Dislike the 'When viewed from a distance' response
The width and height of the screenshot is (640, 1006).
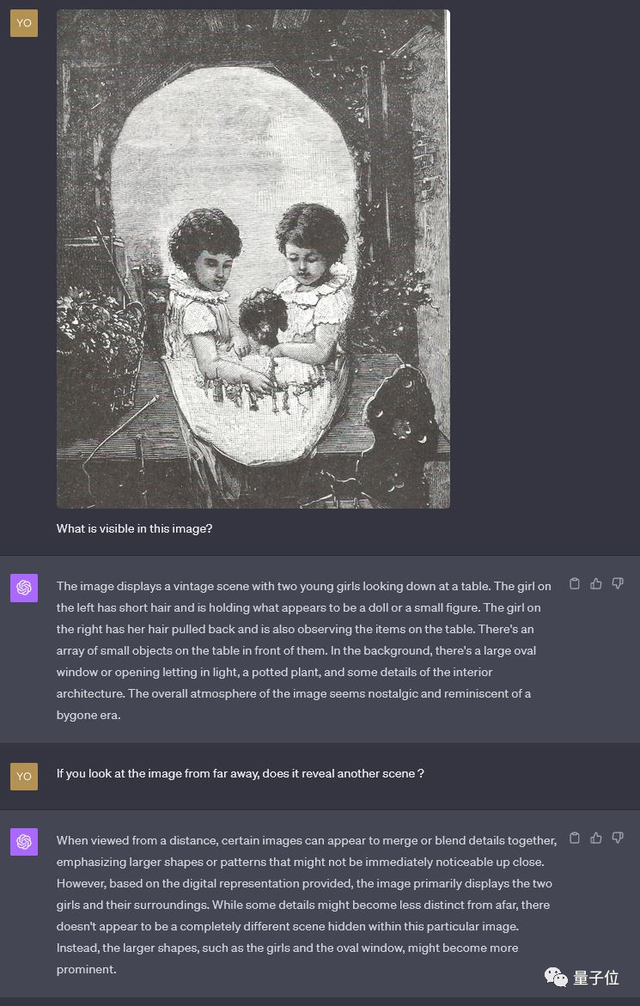point(618,837)
